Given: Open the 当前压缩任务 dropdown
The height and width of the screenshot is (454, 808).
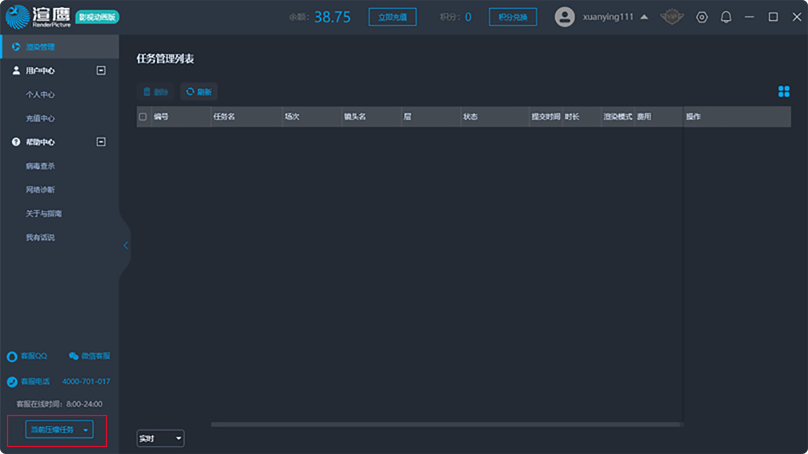Looking at the screenshot, I should 59,429.
